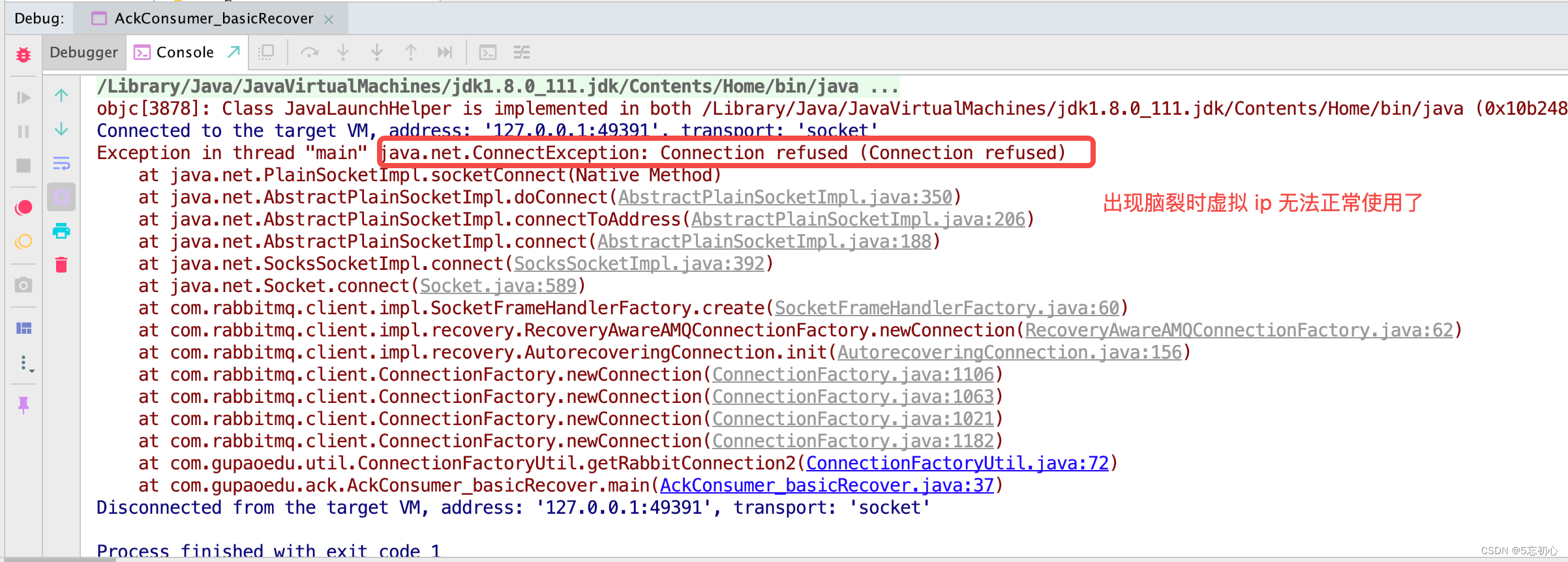Toggle Mute Breakpoints
The height and width of the screenshot is (562, 1568).
23,241
